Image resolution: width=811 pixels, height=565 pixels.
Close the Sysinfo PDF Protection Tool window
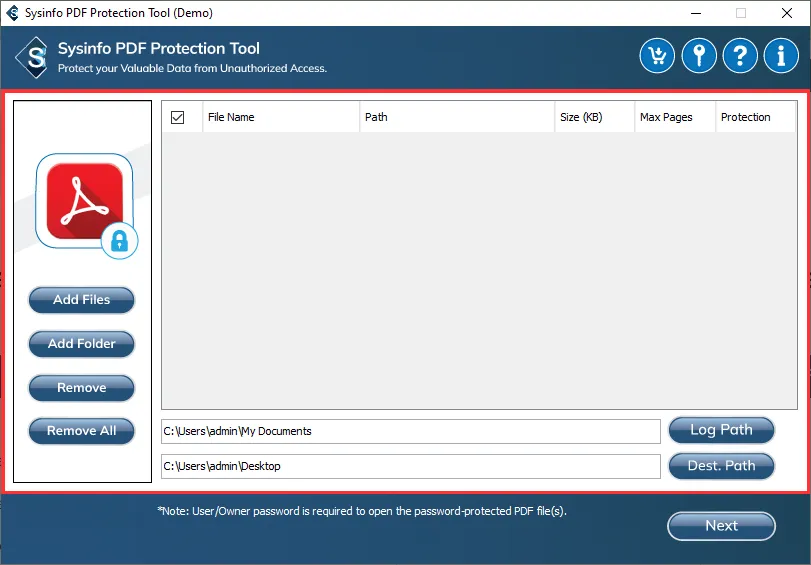(787, 13)
